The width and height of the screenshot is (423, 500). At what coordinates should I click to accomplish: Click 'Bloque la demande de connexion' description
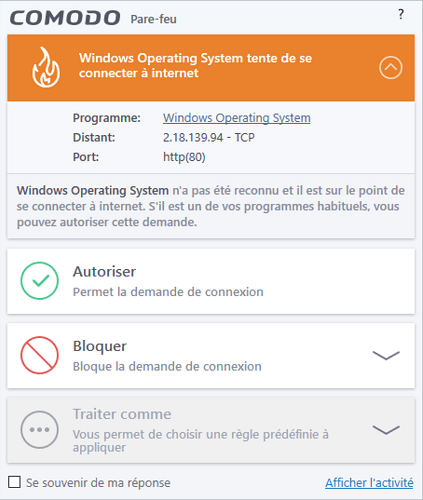(x=167, y=367)
